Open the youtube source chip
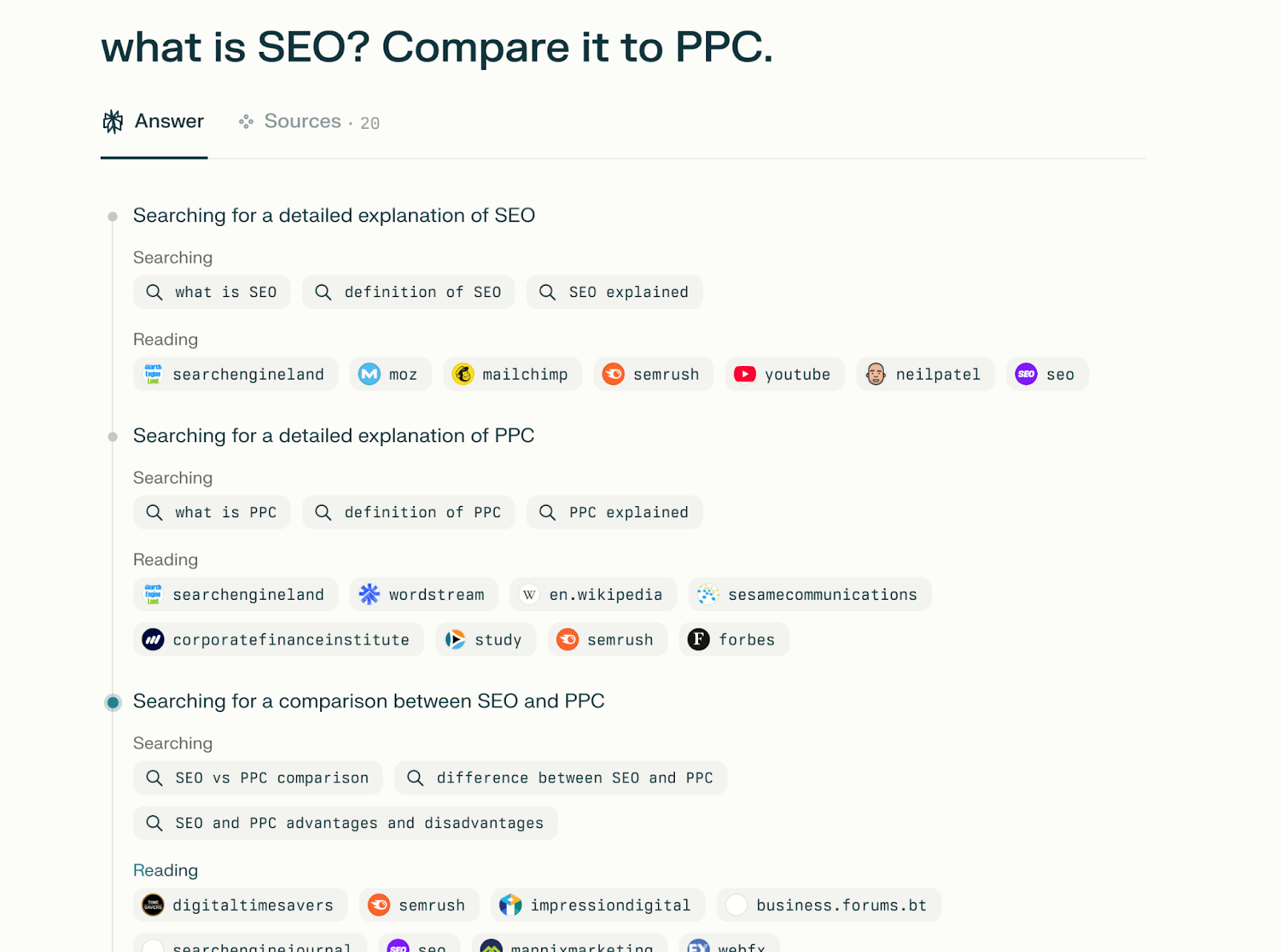 coord(785,374)
